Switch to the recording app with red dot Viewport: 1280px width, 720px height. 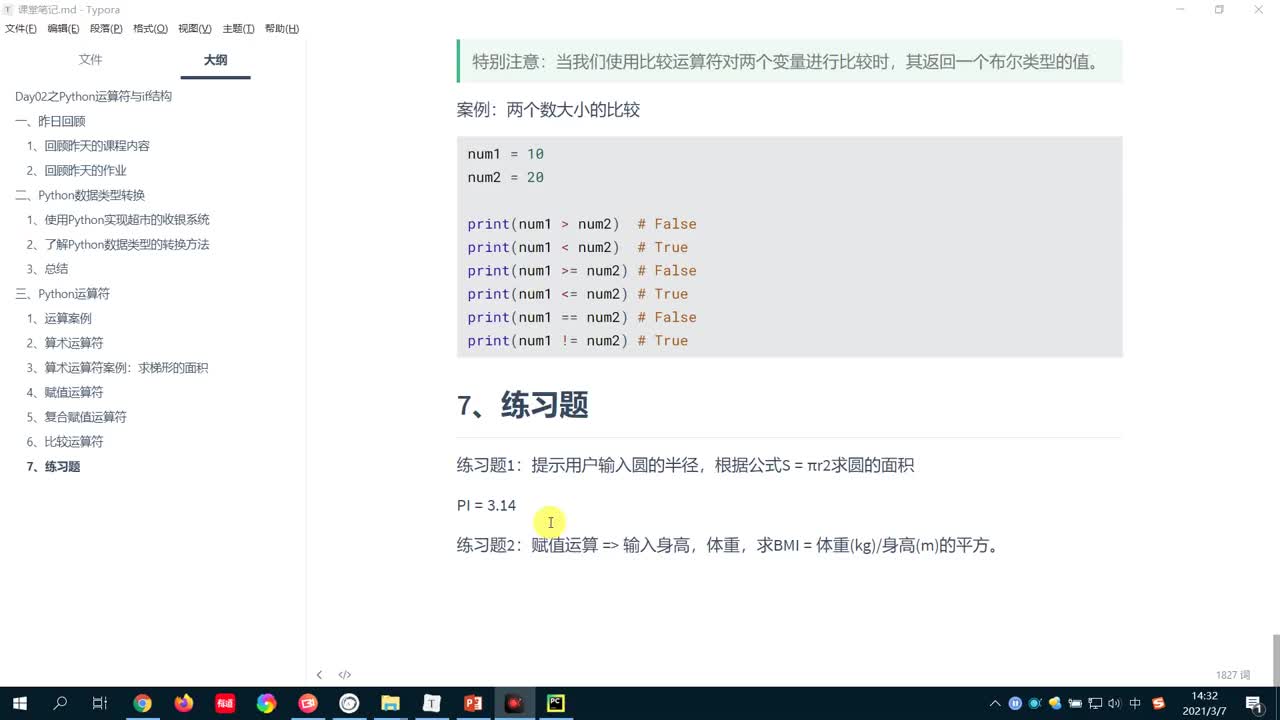514,703
